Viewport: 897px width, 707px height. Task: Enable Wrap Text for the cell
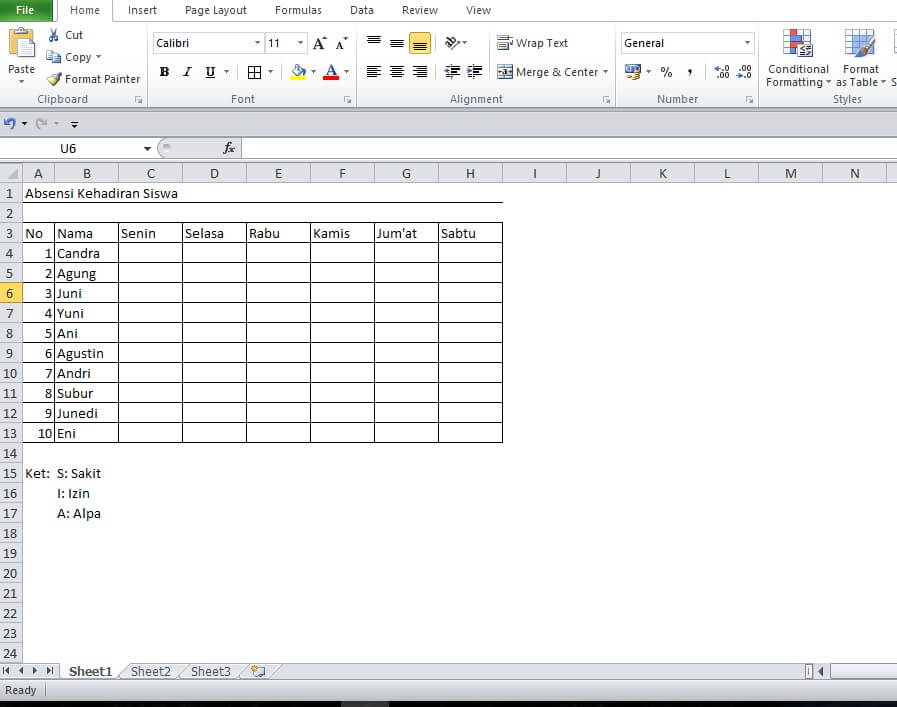point(532,43)
